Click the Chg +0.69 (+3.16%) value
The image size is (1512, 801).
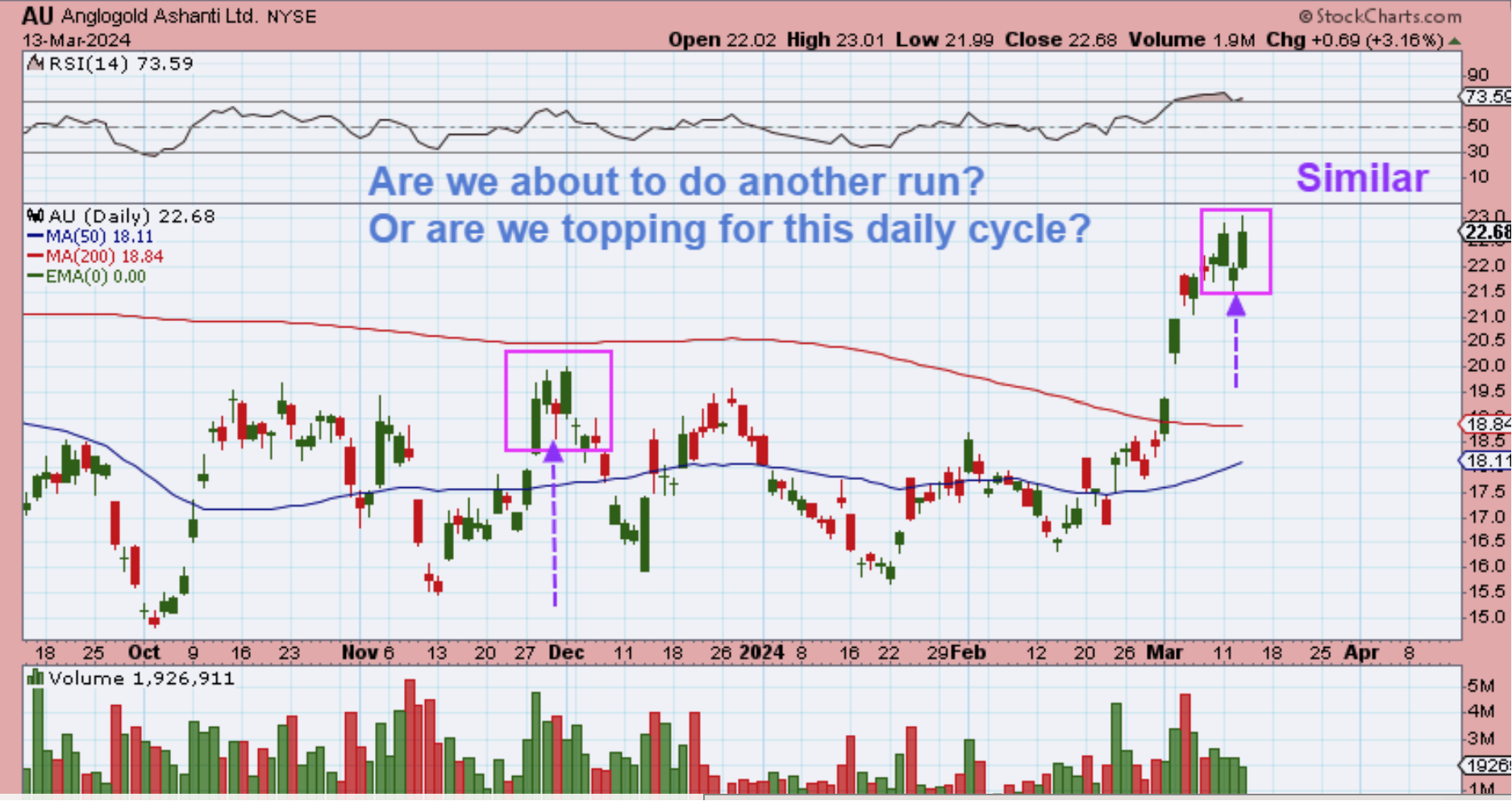(1355, 40)
